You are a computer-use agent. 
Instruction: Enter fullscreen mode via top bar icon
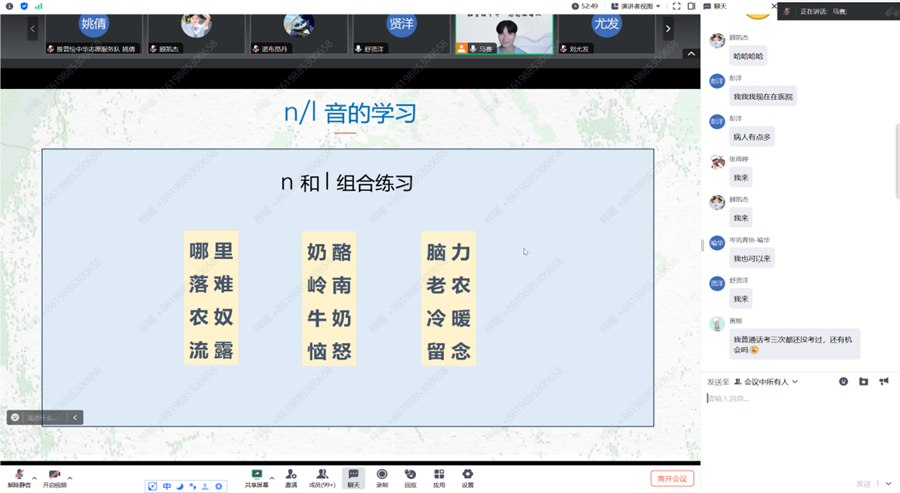pyautogui.click(x=677, y=6)
